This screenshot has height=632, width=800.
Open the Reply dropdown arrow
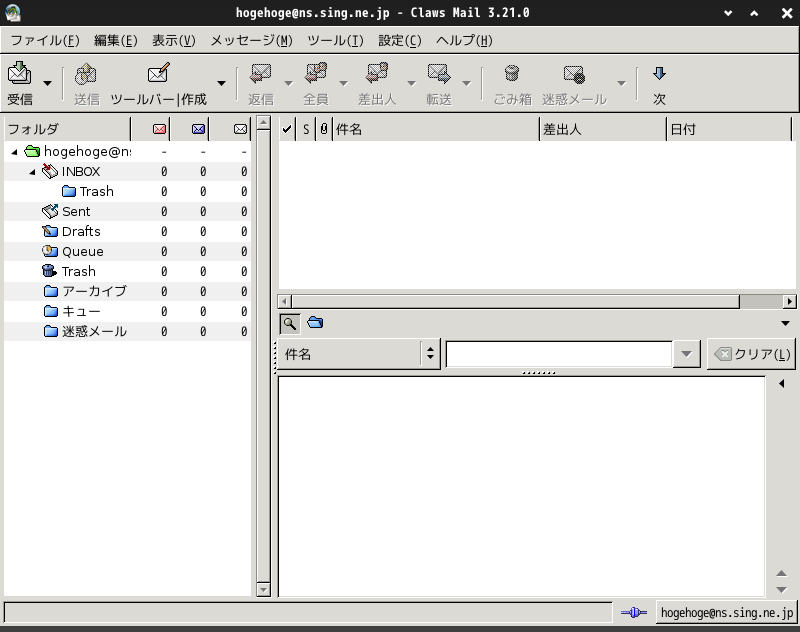click(288, 83)
